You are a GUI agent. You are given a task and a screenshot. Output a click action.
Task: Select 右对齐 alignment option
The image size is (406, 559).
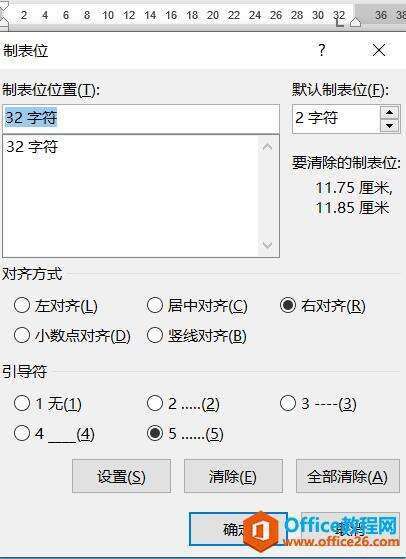click(323, 306)
